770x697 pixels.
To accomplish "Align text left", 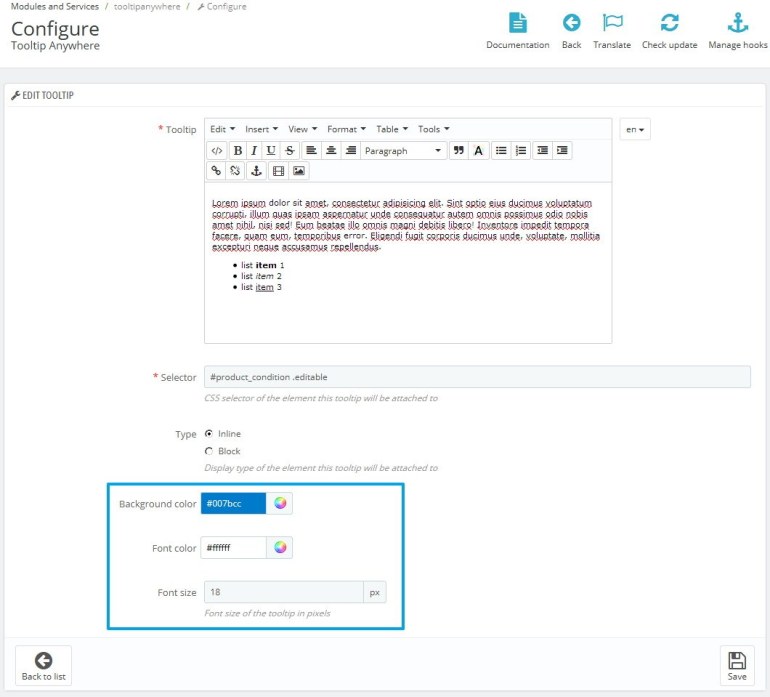I will [x=311, y=151].
